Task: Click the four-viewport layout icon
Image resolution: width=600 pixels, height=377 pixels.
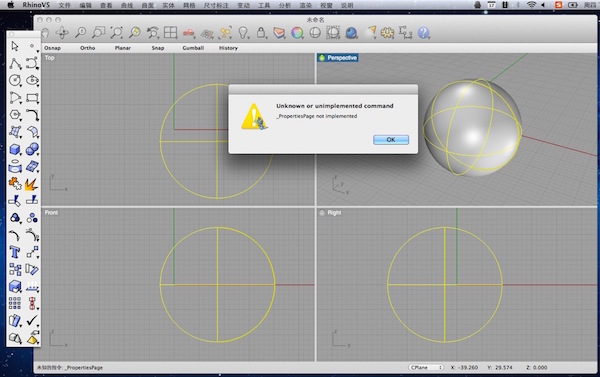Action: pos(170,33)
